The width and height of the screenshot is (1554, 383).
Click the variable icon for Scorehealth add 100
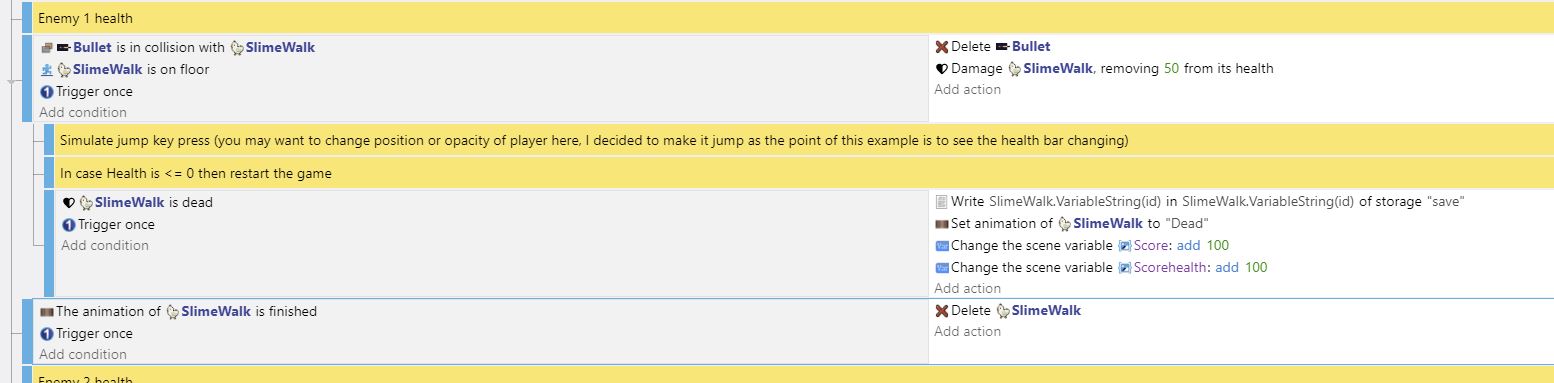tap(941, 268)
